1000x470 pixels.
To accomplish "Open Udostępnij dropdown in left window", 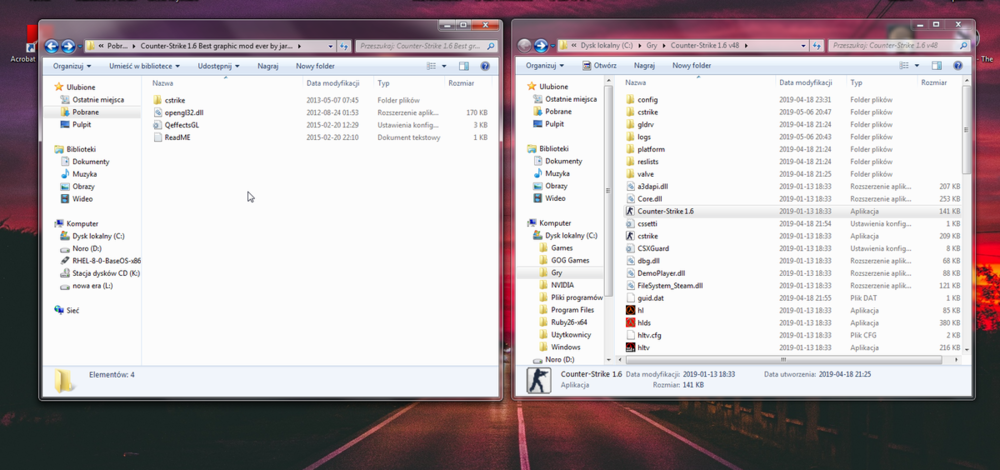I will pyautogui.click(x=219, y=66).
